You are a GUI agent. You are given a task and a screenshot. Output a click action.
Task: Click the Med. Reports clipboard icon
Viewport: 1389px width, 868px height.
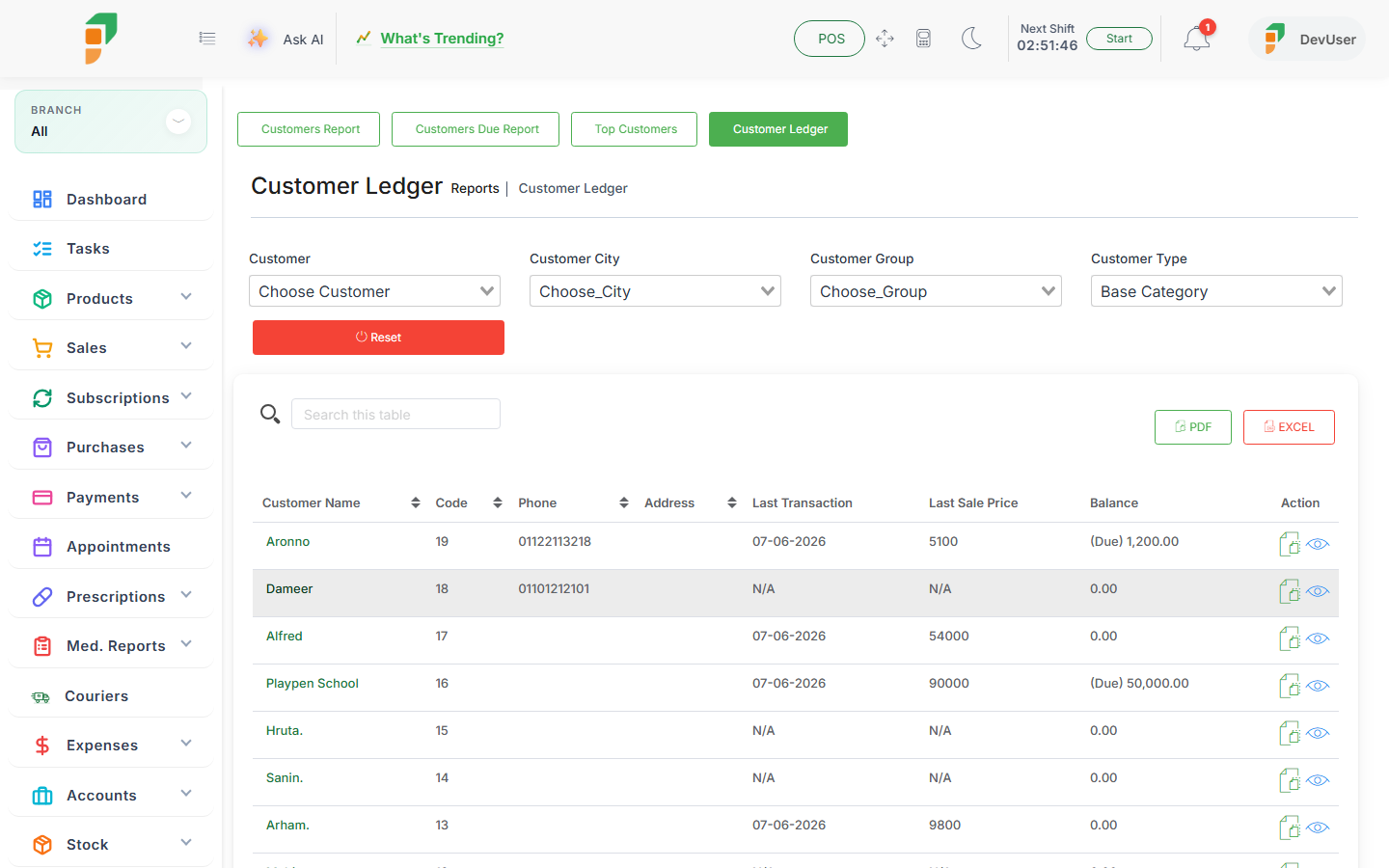tap(42, 646)
